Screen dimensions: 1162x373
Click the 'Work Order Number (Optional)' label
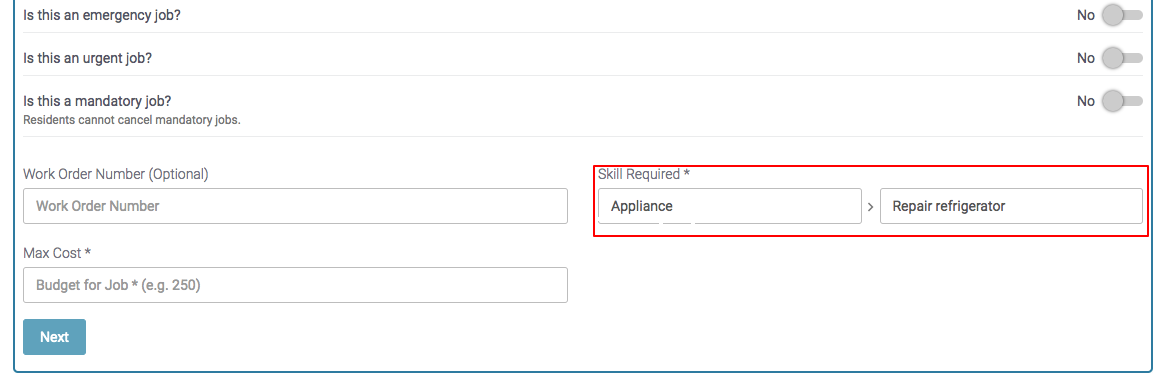click(116, 174)
